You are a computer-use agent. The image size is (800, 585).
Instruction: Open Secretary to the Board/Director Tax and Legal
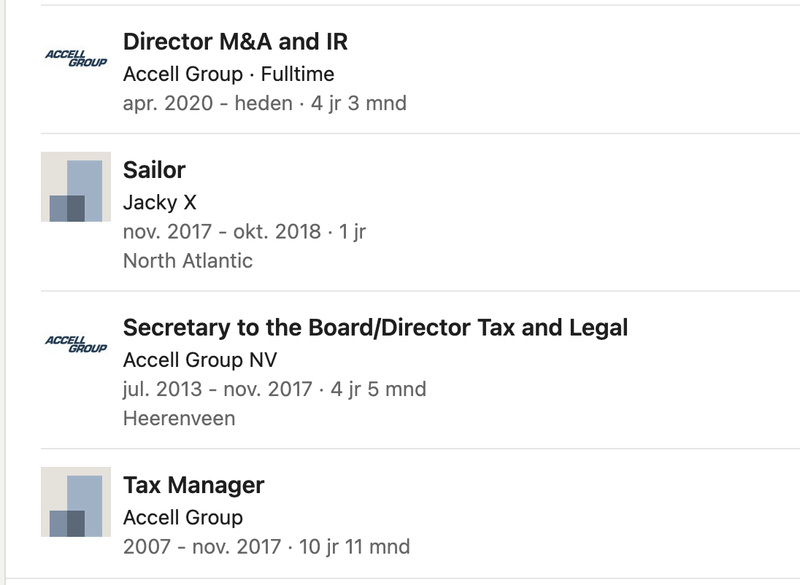(376, 327)
